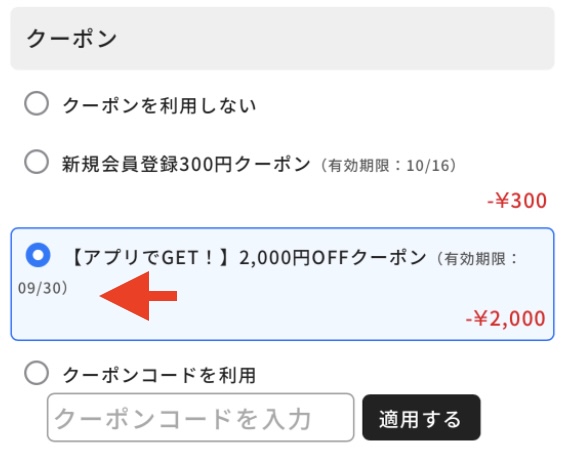This screenshot has height=470, width=576.
Task: Click the red arrow pointing left
Action: point(138,296)
